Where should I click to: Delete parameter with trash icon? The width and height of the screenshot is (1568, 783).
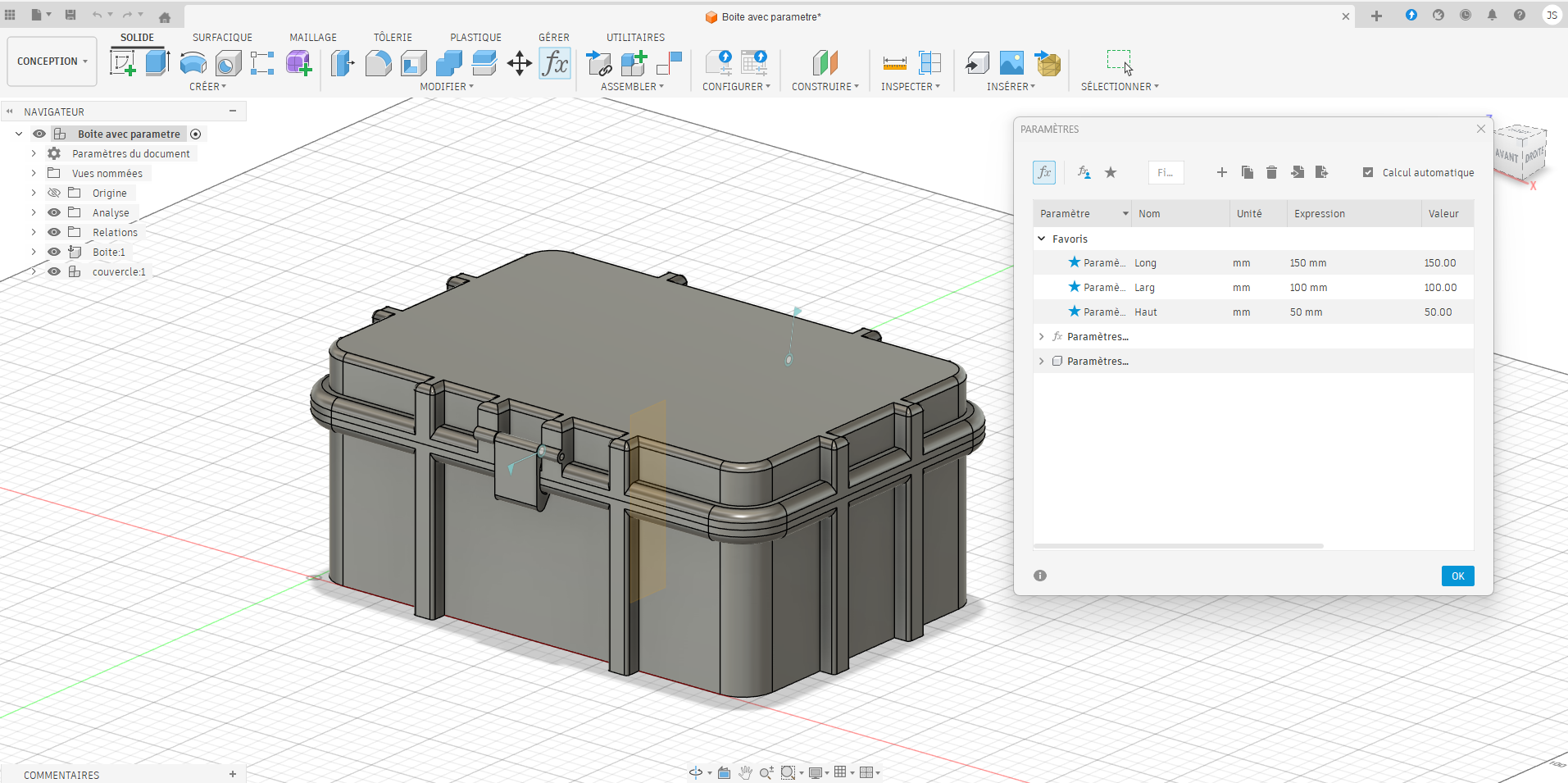click(x=1271, y=172)
